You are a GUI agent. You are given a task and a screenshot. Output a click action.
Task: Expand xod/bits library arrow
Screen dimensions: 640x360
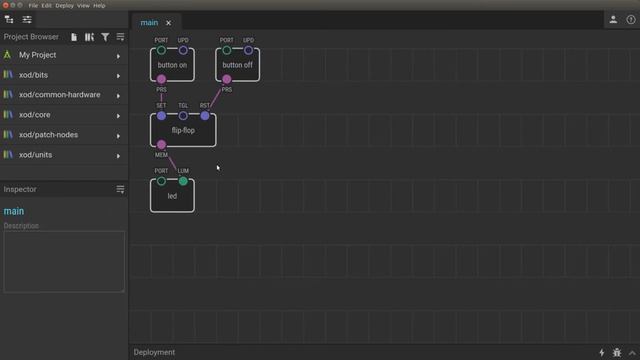pos(118,76)
